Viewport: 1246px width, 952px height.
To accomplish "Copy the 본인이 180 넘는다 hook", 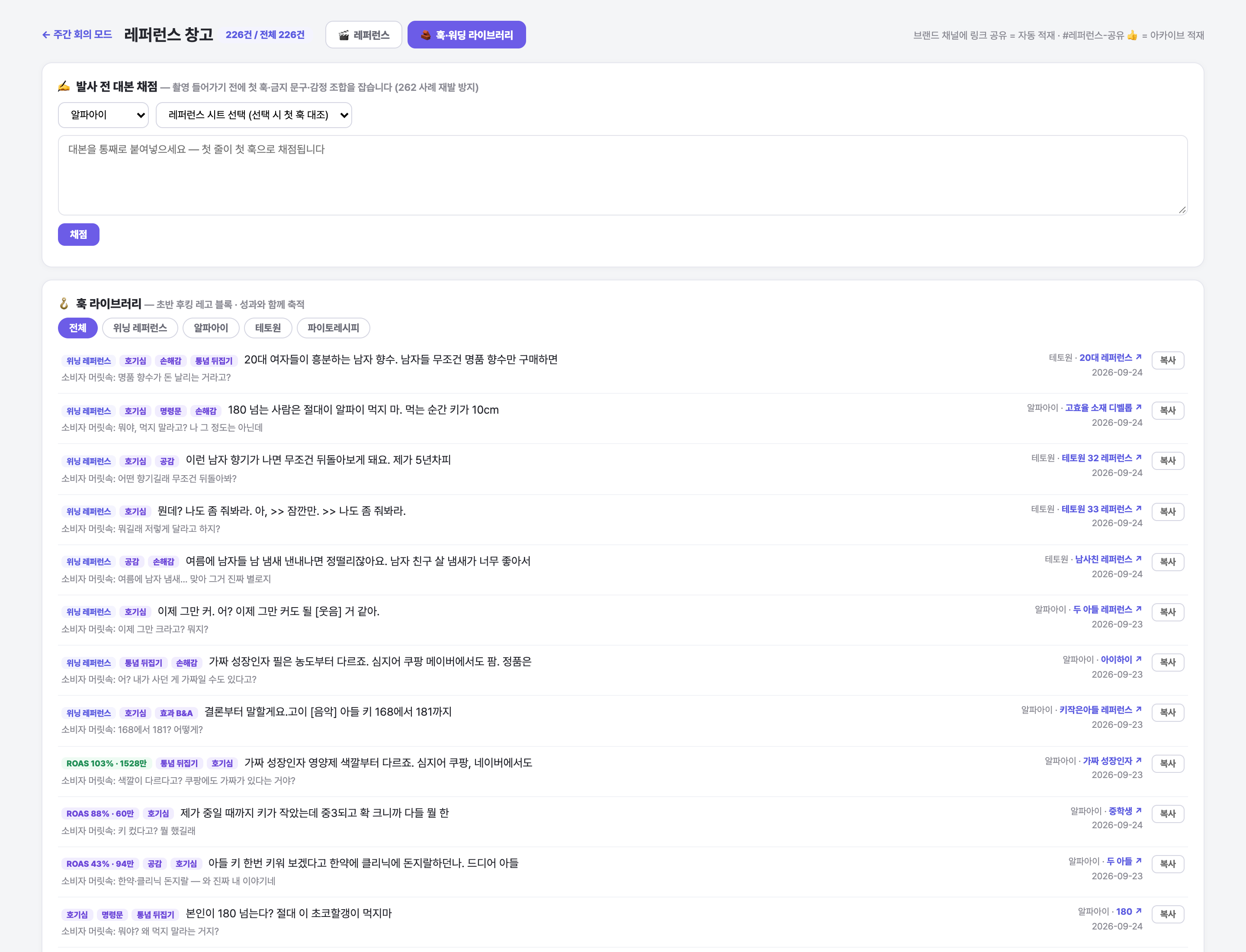I will click(x=1168, y=914).
